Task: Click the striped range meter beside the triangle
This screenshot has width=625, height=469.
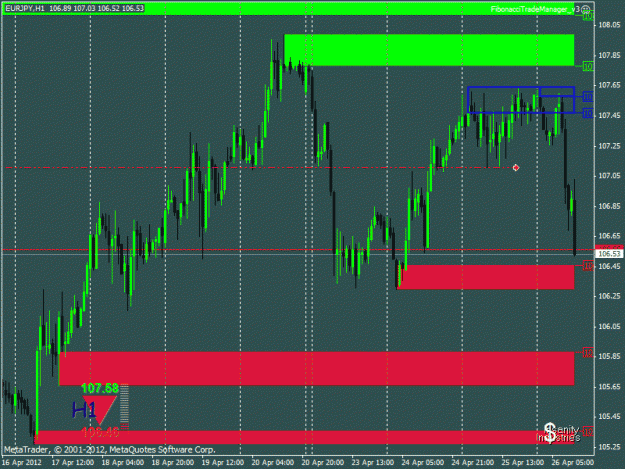Action: coord(124,406)
